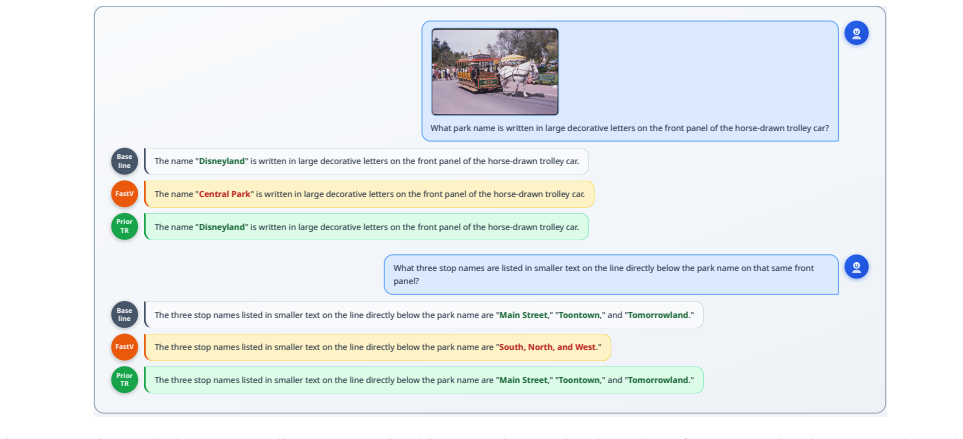
Task: Click the green "Toontown" text in Baseline reply
Action: [x=579, y=315]
